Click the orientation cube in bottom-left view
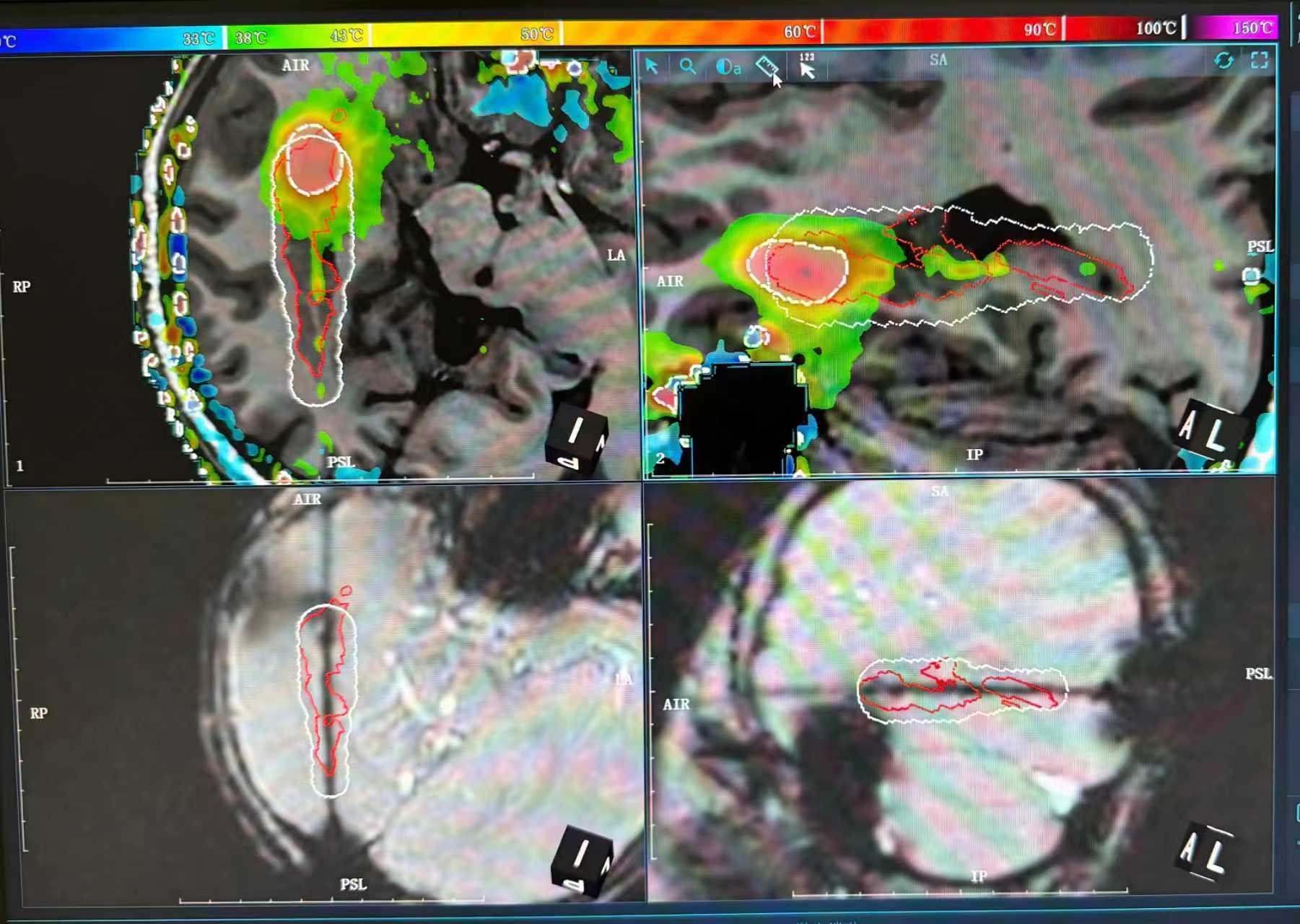Image resolution: width=1300 pixels, height=924 pixels. tap(581, 860)
